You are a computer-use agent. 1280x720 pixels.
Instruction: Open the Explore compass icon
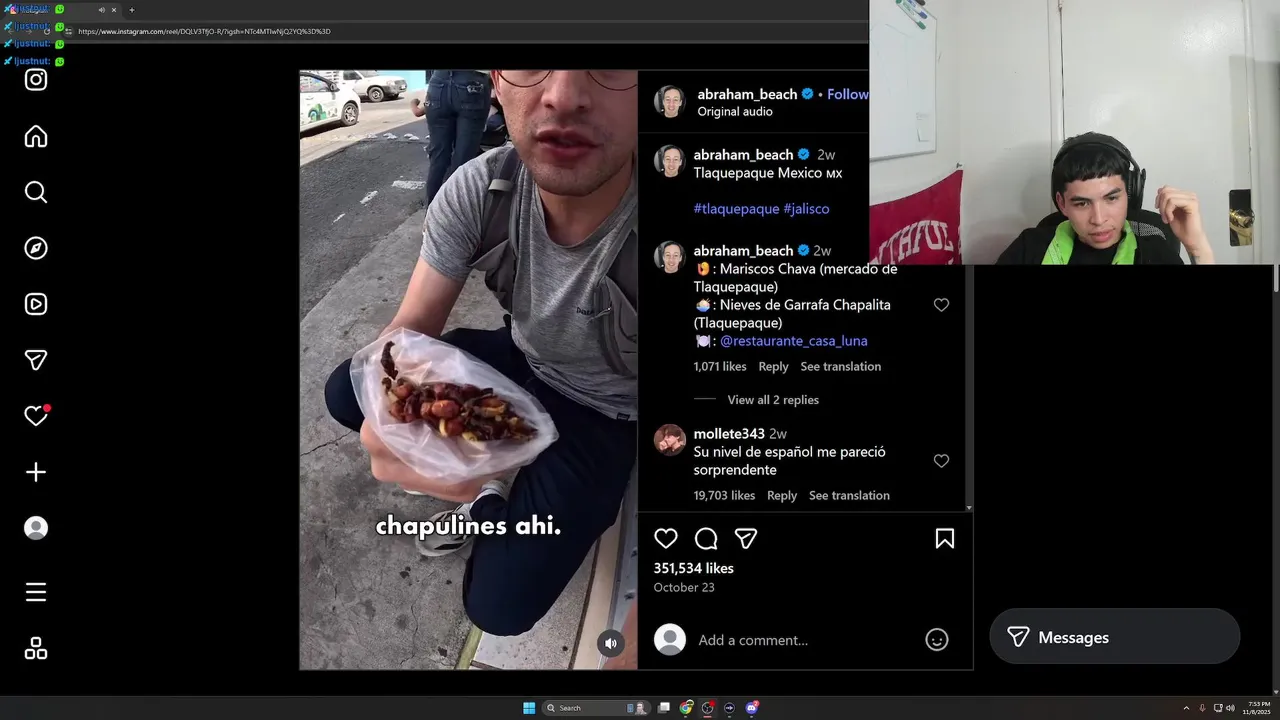(x=36, y=248)
